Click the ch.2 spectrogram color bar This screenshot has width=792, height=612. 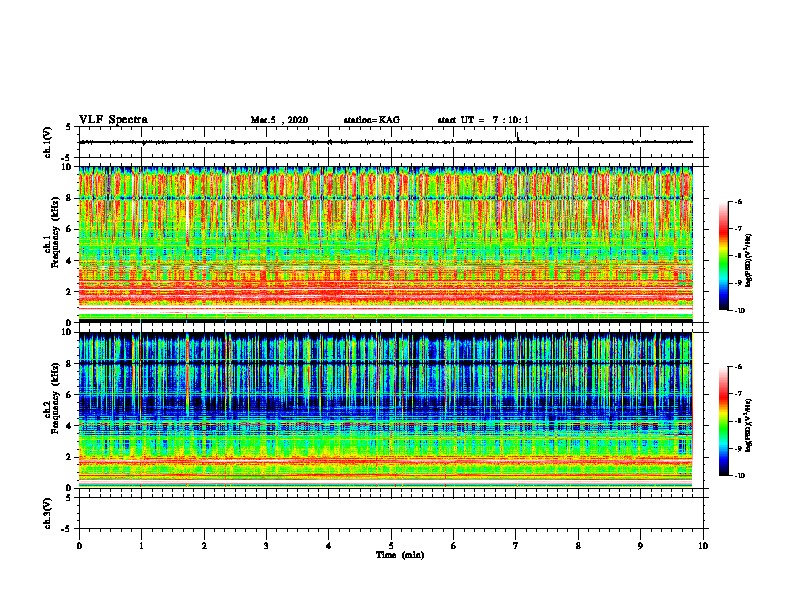point(724,421)
